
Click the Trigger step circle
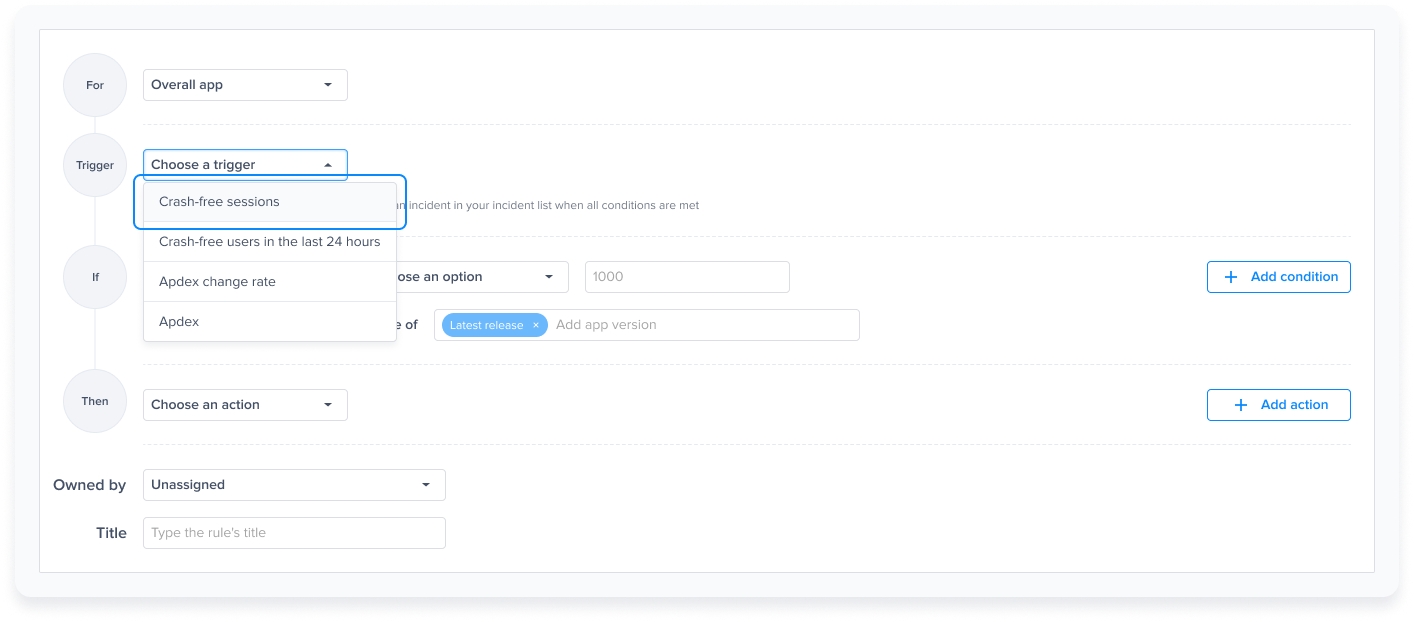click(x=95, y=165)
